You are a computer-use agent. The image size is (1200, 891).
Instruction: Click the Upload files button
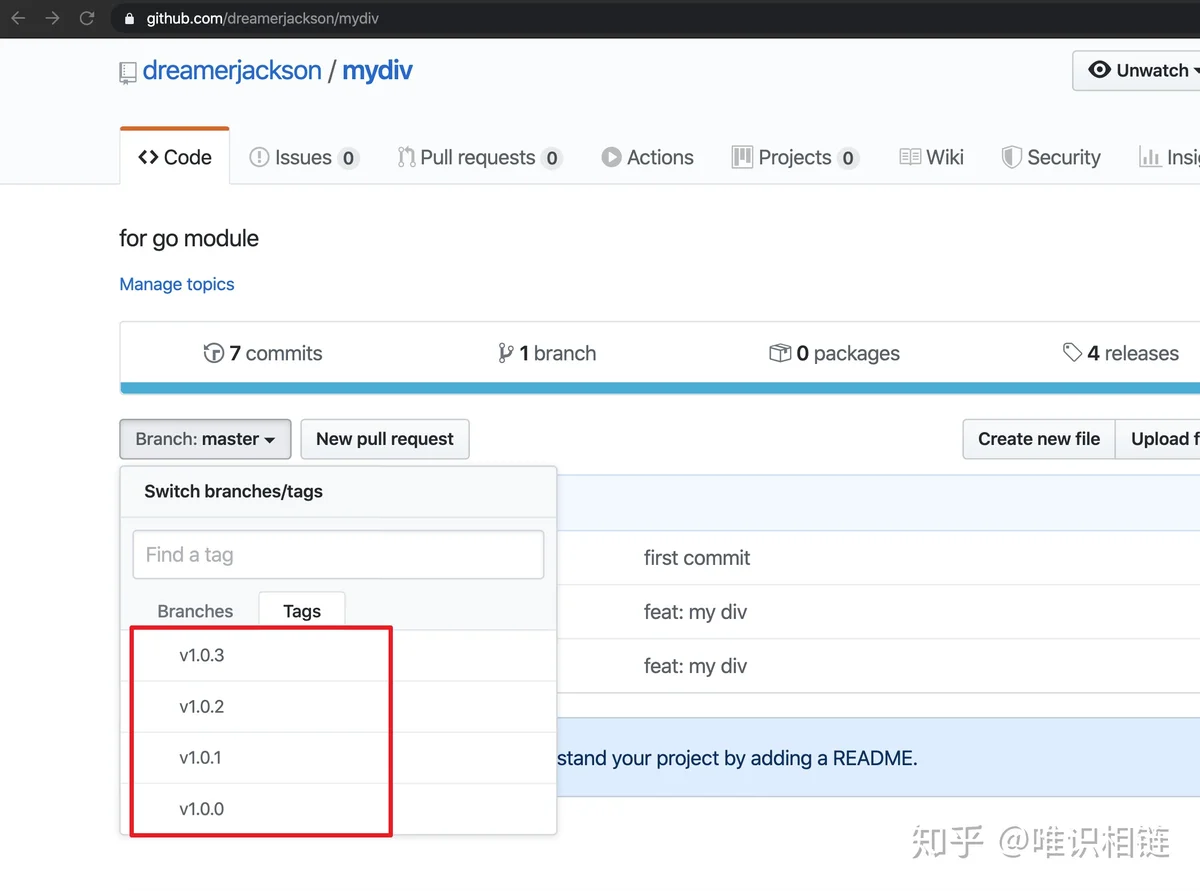(x=1160, y=439)
